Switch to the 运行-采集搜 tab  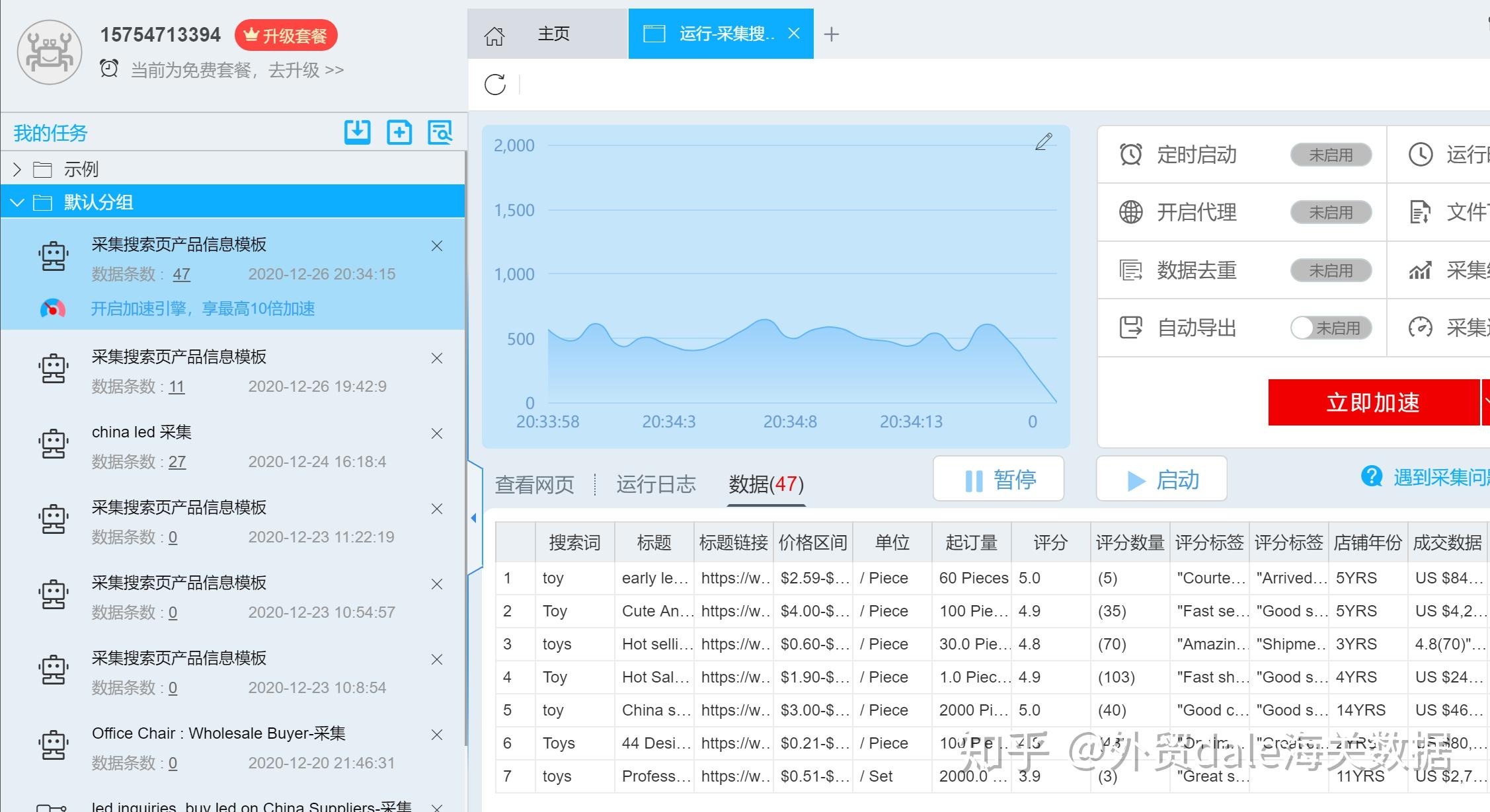click(x=721, y=34)
